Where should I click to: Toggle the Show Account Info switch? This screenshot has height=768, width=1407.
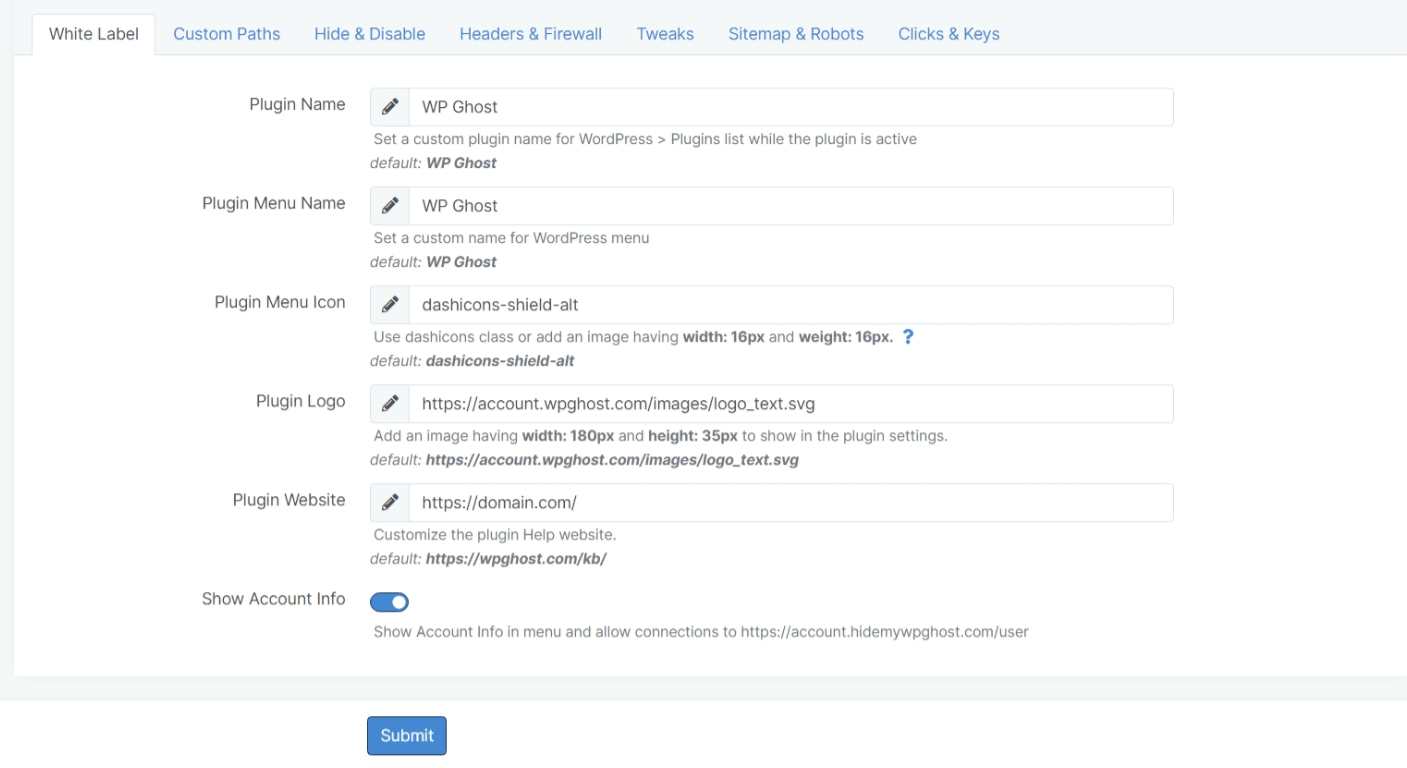pos(390,602)
